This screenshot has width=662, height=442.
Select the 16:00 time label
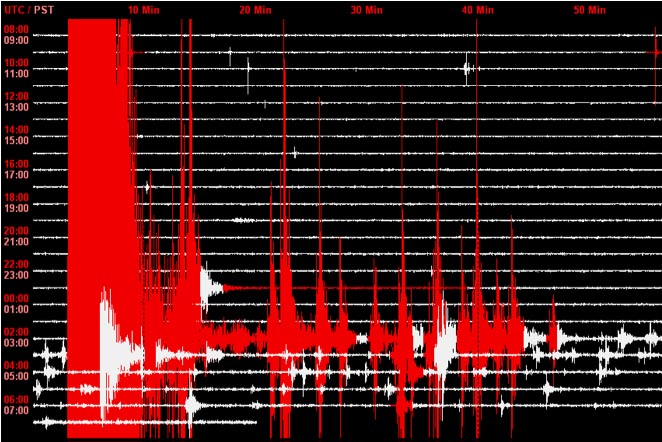(x=16, y=163)
